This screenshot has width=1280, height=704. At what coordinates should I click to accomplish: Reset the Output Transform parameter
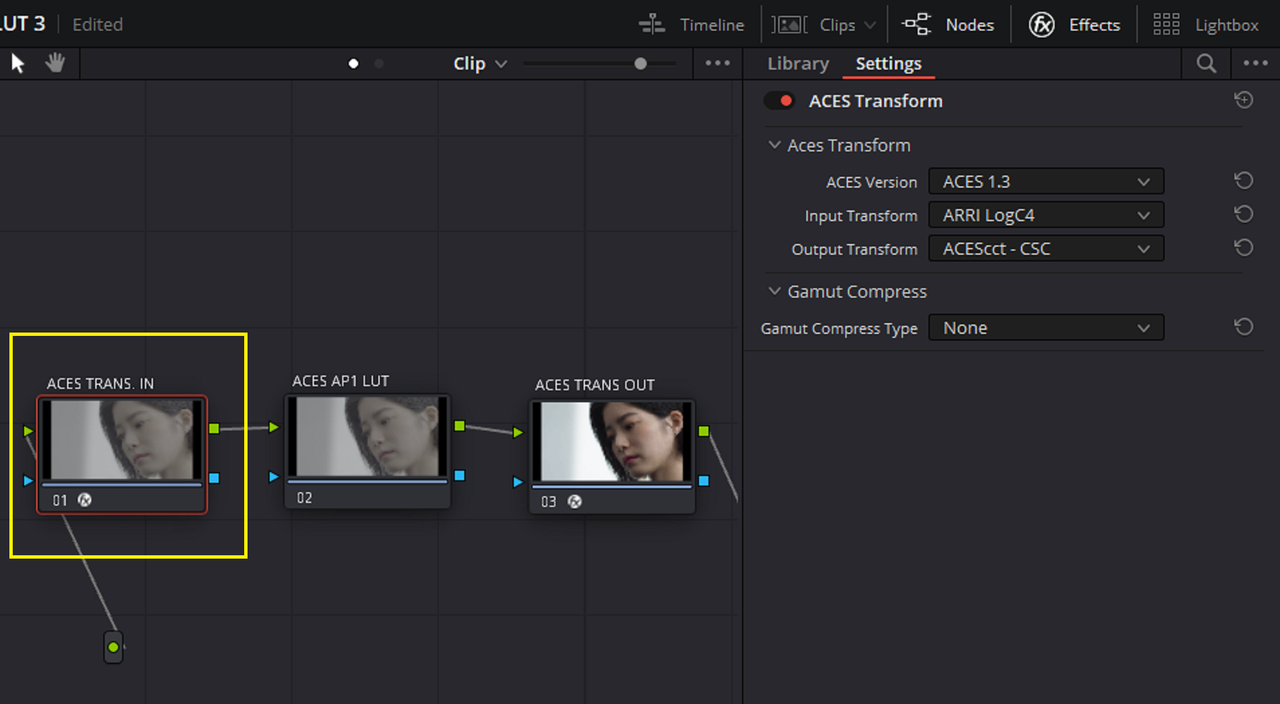click(x=1244, y=247)
